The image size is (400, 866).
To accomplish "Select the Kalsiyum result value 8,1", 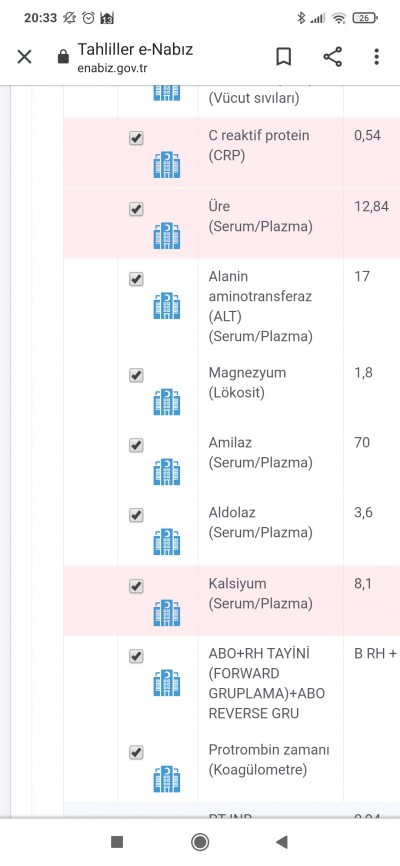I will pyautogui.click(x=362, y=584).
